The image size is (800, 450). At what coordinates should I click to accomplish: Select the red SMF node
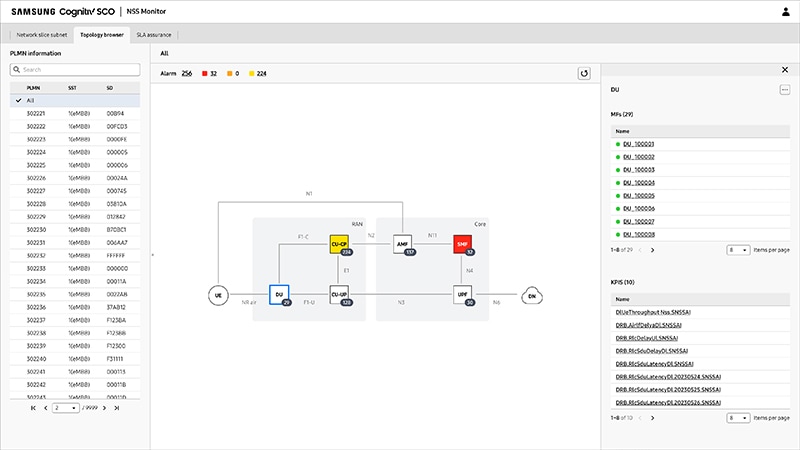pyautogui.click(x=462, y=244)
